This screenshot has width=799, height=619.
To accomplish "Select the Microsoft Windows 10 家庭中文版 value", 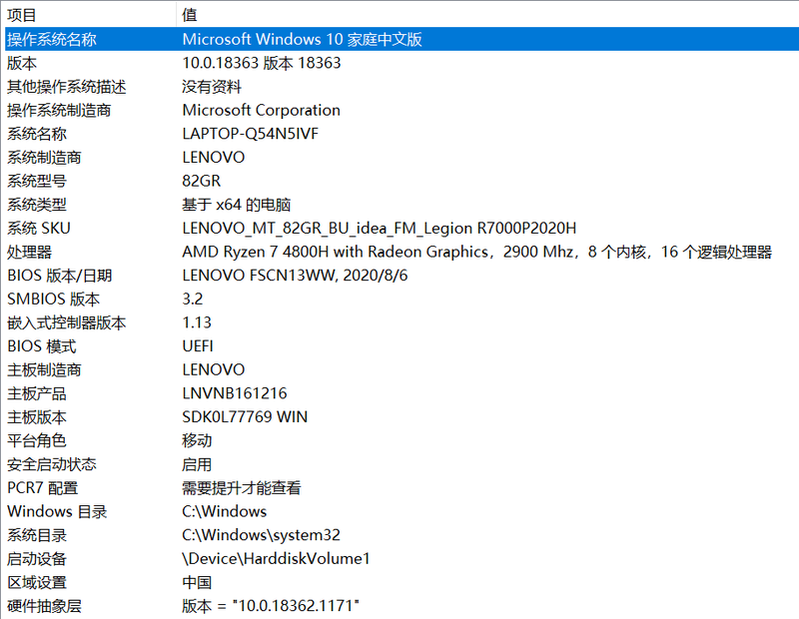I will tap(302, 39).
